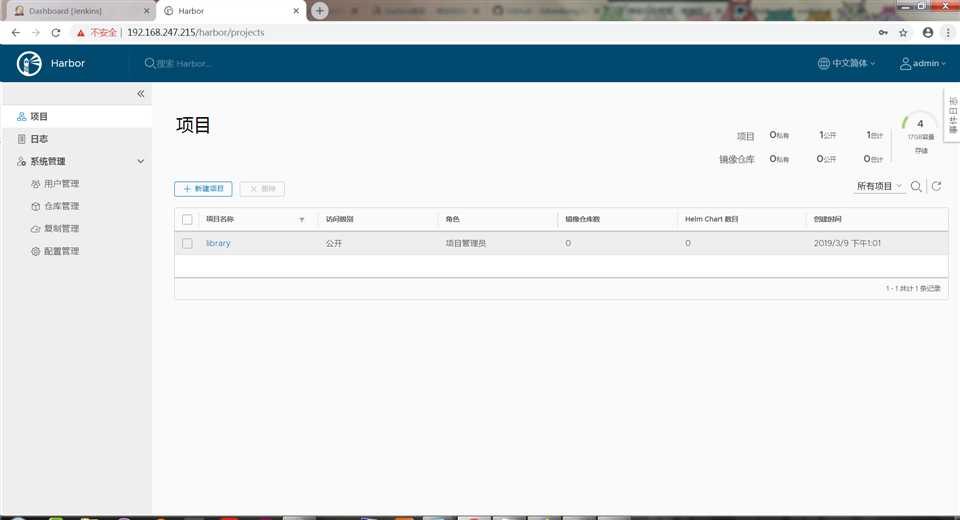The width and height of the screenshot is (960, 520).
Task: Click the Harbor logo icon
Action: click(29, 63)
